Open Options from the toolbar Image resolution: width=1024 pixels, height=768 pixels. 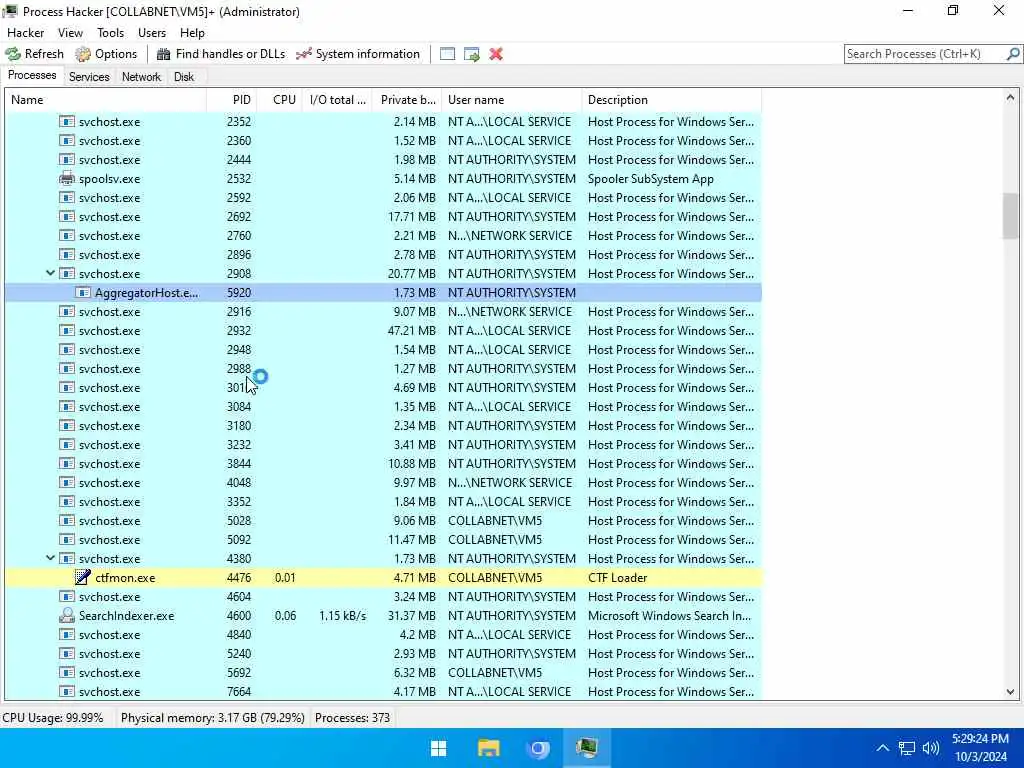(x=106, y=54)
